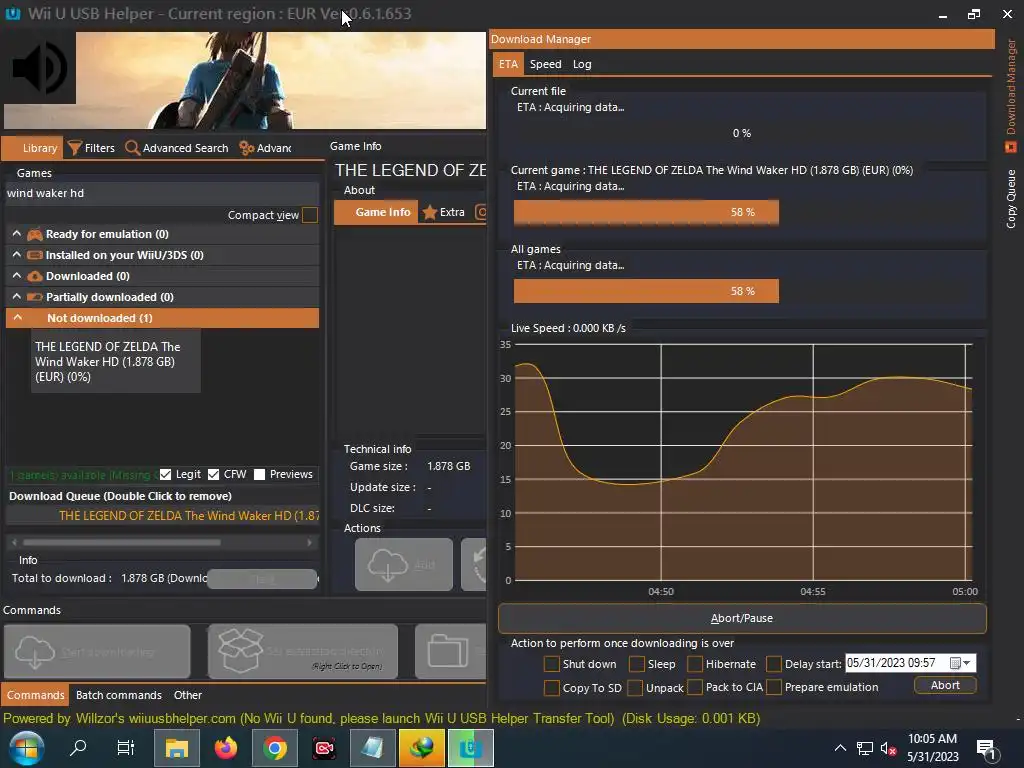Click the muted volume tray icon

(x=888, y=748)
